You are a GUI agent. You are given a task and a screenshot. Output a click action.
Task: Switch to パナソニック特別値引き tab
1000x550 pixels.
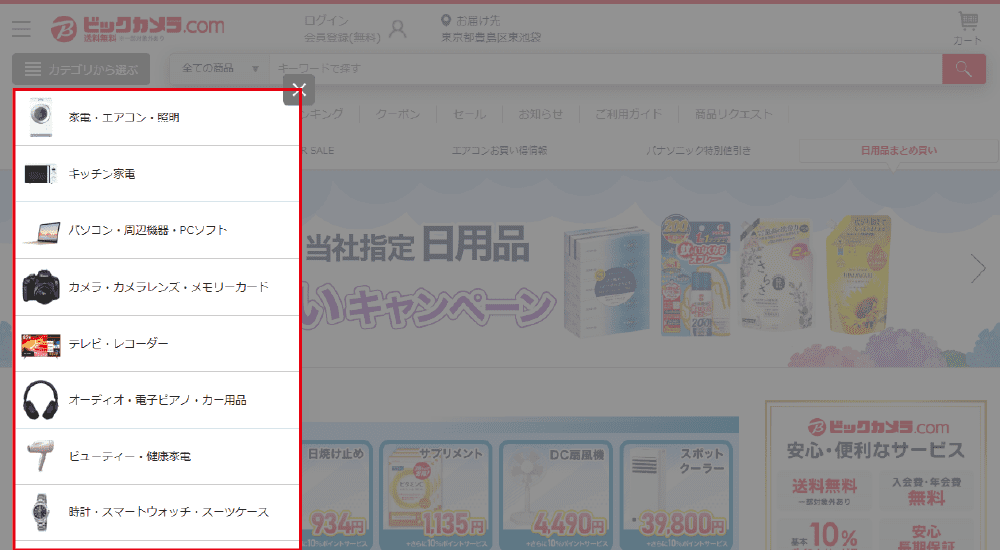[698, 151]
